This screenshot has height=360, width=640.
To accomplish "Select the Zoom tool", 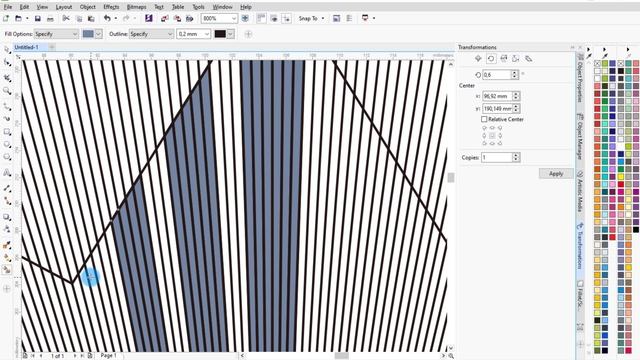I will pyautogui.click(x=7, y=91).
